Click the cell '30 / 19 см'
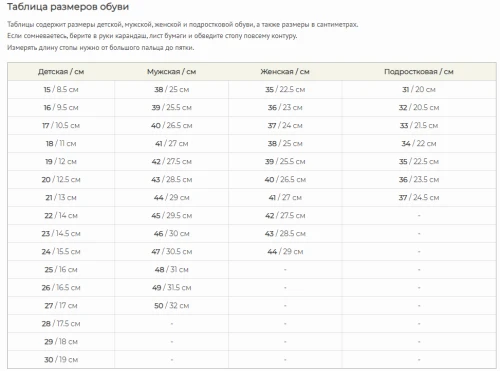This screenshot has width=500, height=371. tap(61, 360)
